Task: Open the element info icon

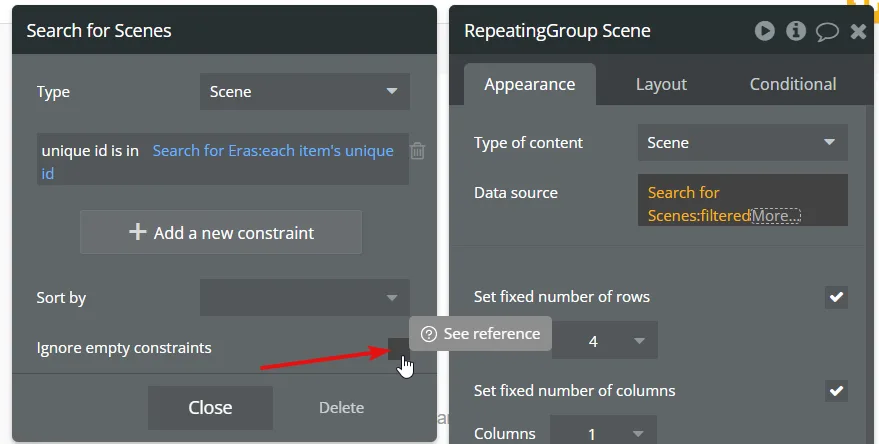Action: [x=795, y=30]
